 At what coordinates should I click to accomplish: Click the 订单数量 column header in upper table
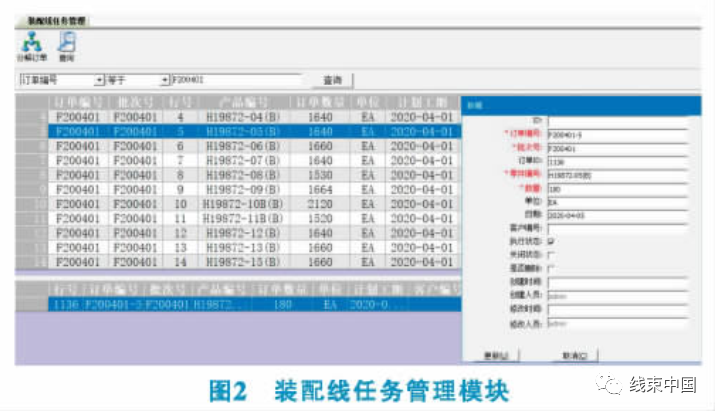pos(320,102)
